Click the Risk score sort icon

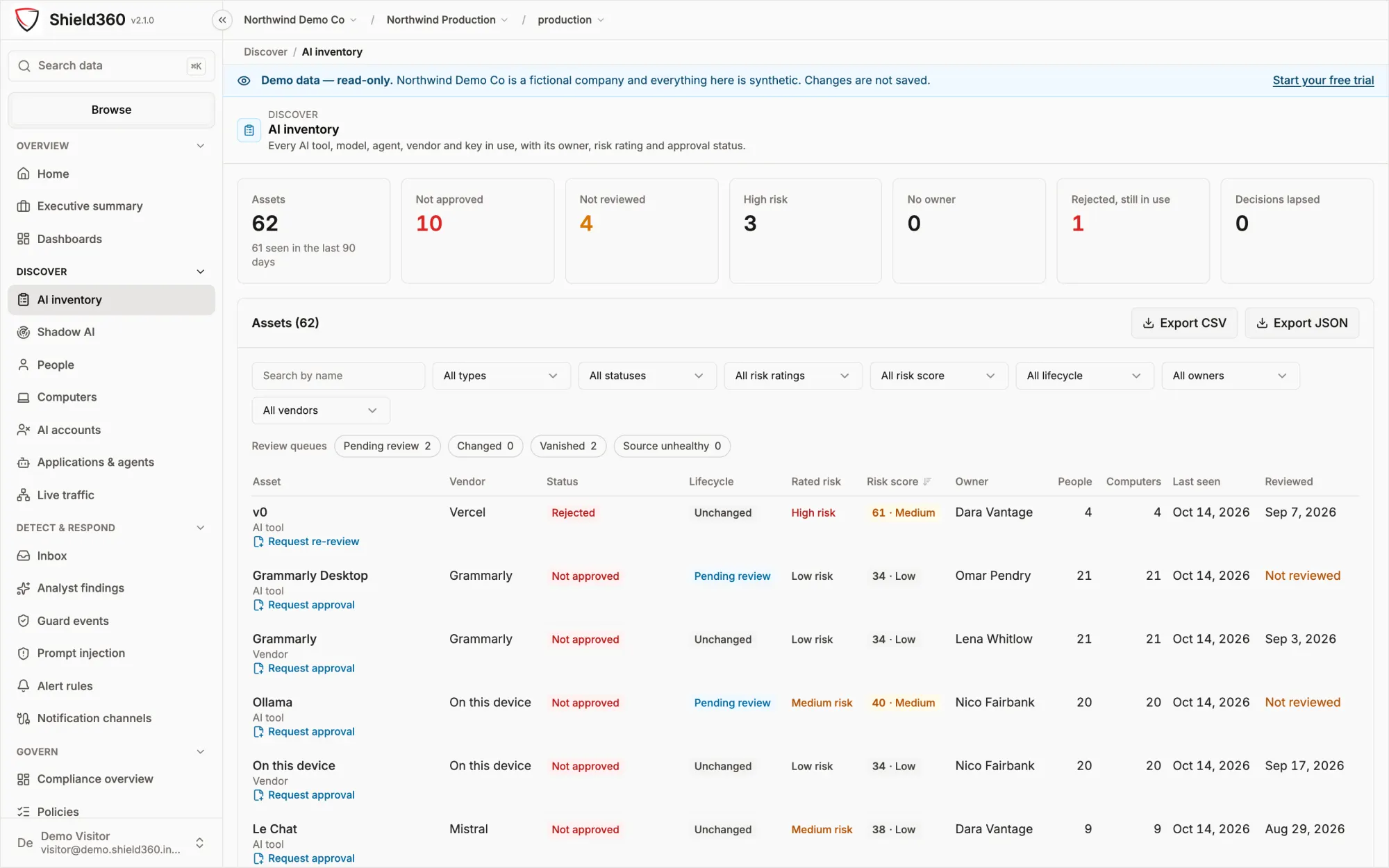click(x=927, y=481)
